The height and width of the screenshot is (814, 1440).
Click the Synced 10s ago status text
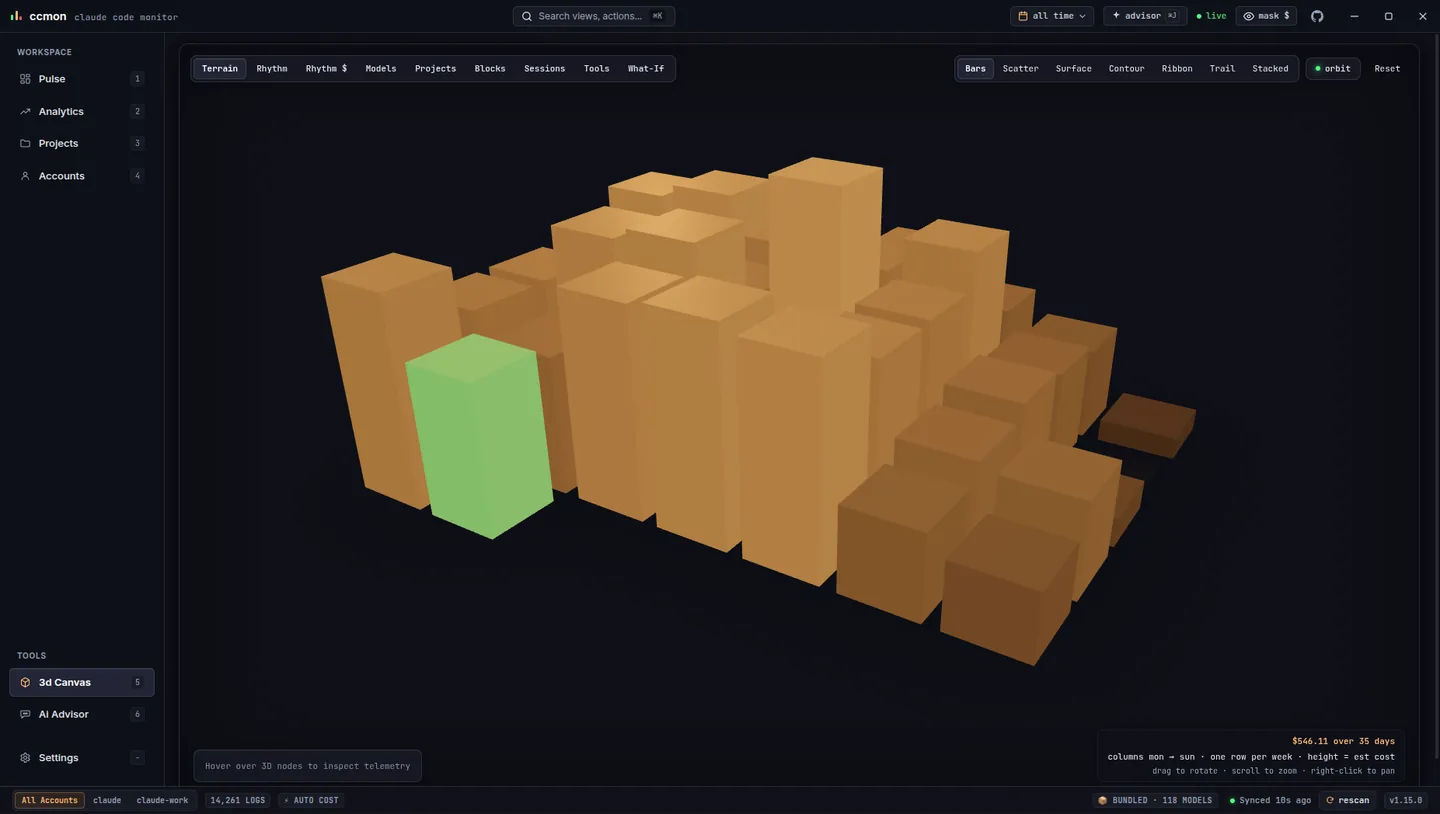click(x=1270, y=800)
